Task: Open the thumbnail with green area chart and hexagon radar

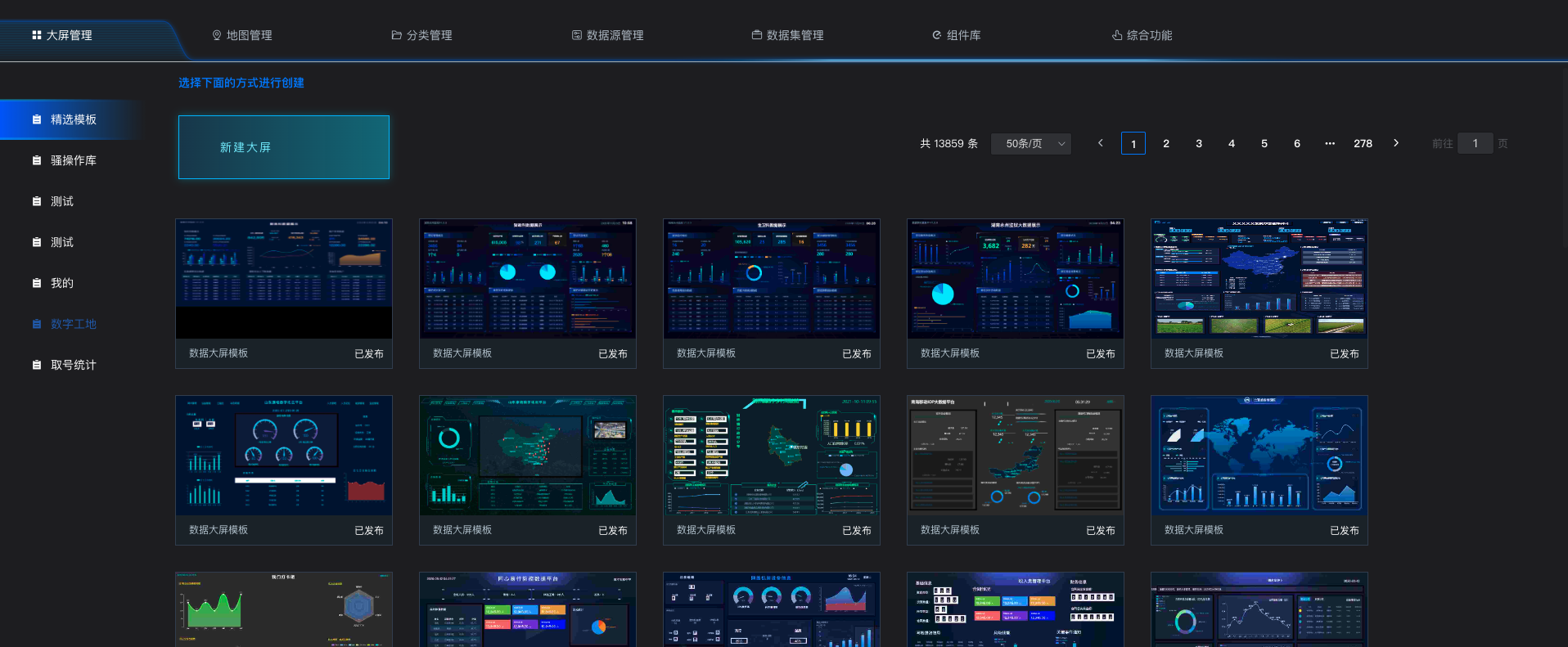Action: click(284, 609)
